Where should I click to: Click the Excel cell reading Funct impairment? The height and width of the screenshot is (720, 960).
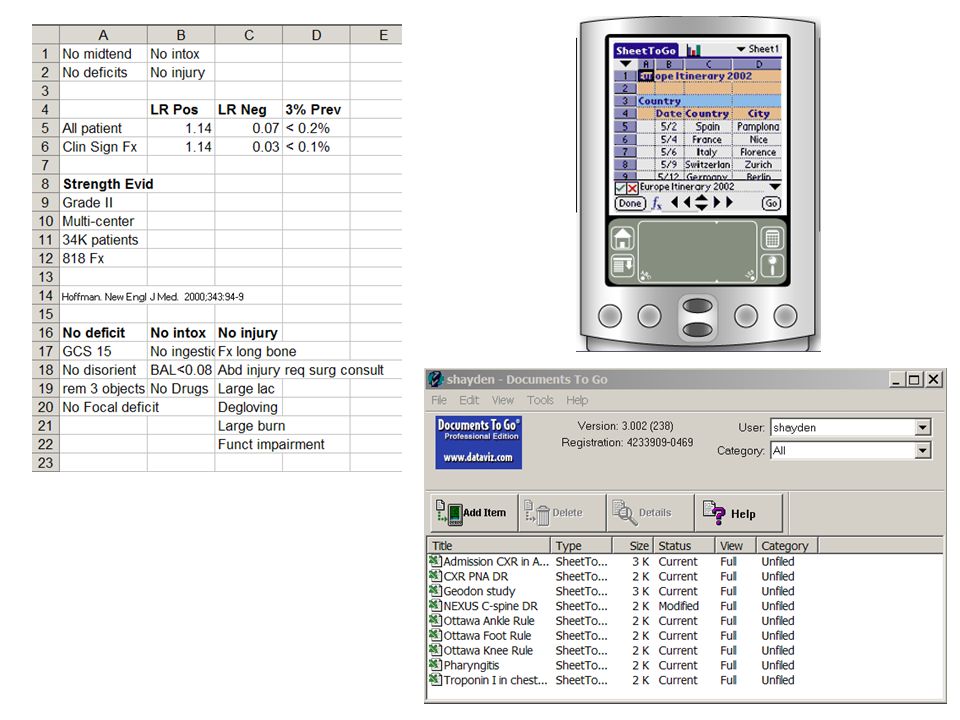click(271, 444)
